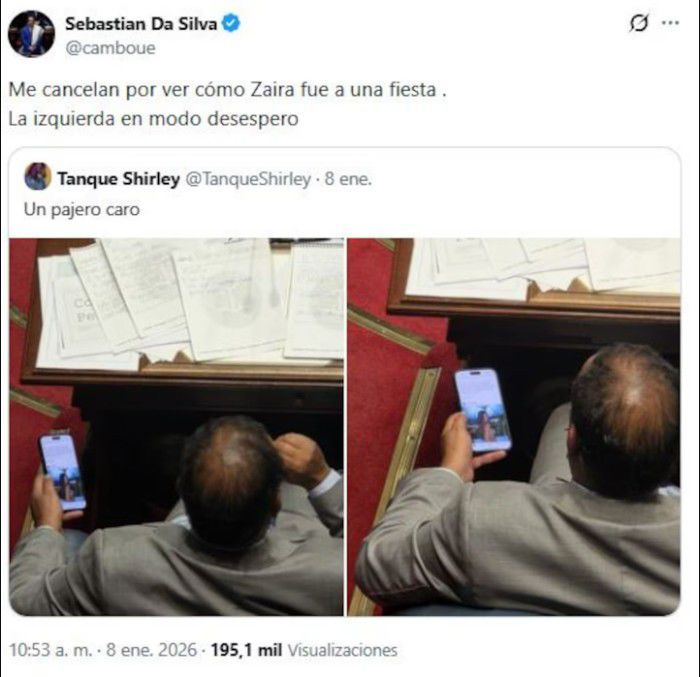The image size is (700, 677).
Task: Open Tanque Shirley's small avatar
Action: tap(38, 176)
